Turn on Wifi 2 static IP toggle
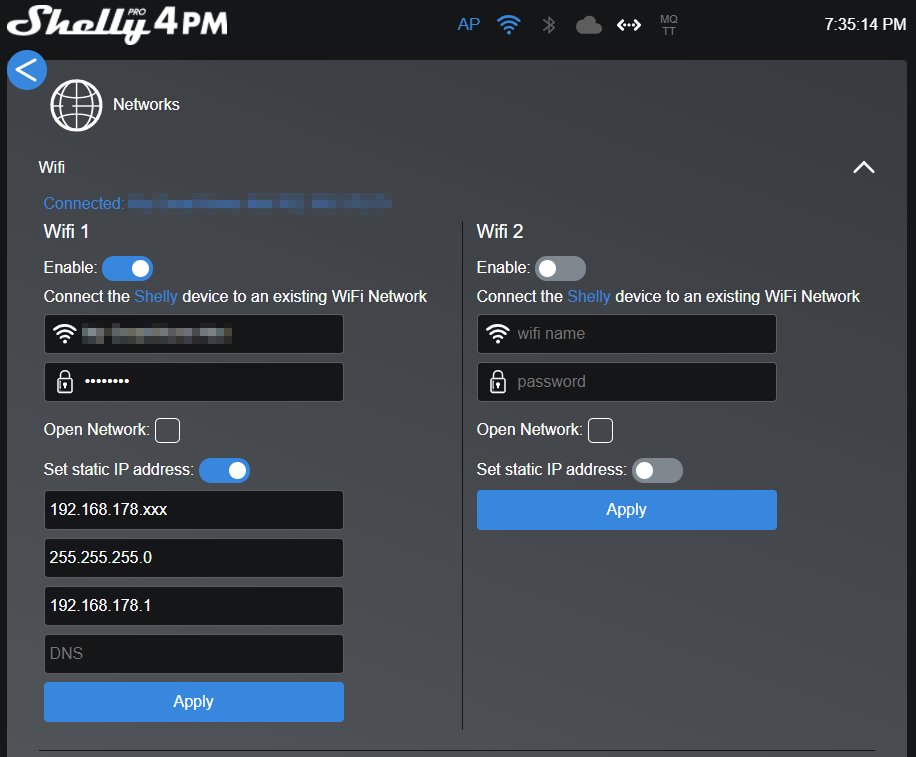Image resolution: width=916 pixels, height=757 pixels. click(x=657, y=470)
